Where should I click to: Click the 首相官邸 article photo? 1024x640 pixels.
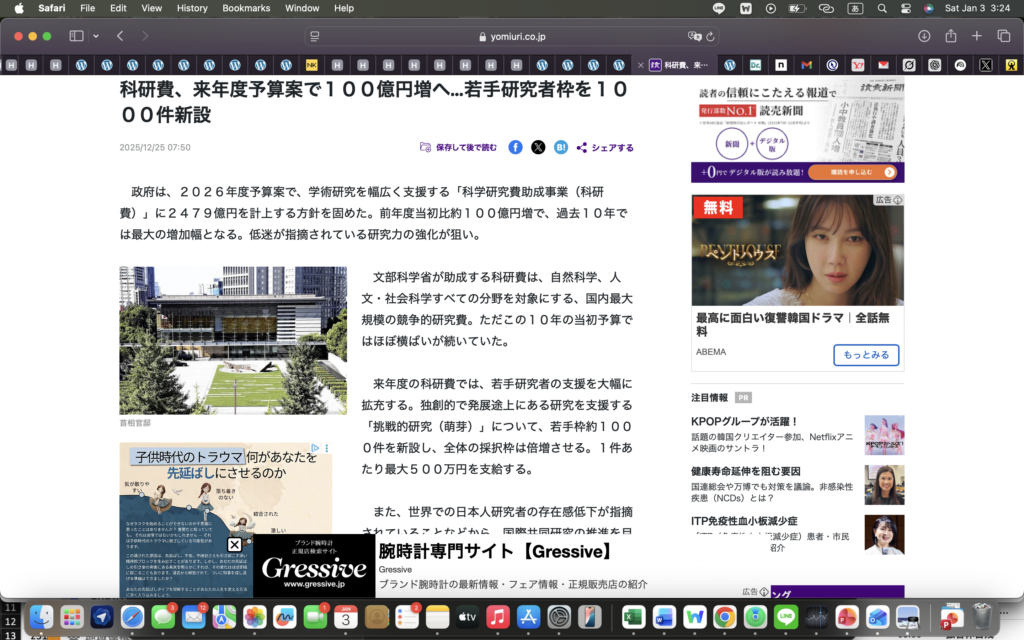[232, 339]
